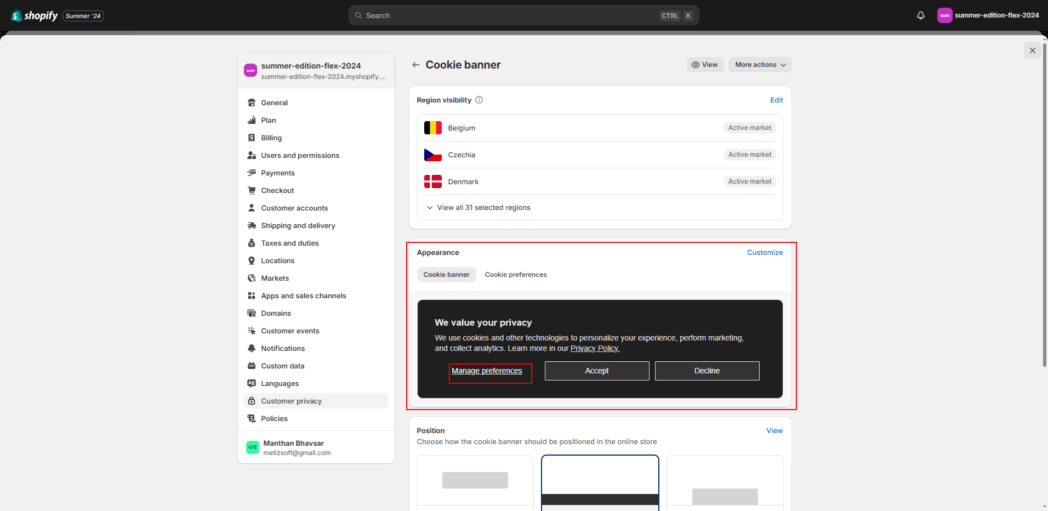Click the Plan chart icon
The width and height of the screenshot is (1048, 511).
click(251, 120)
